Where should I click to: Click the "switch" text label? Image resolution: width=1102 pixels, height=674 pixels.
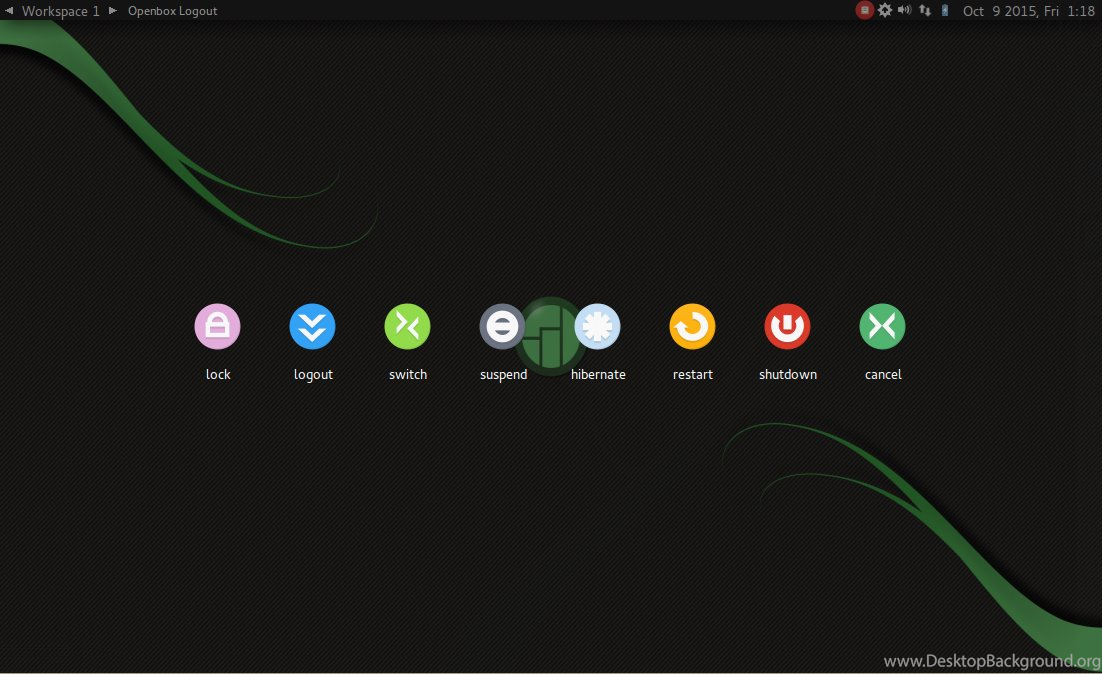tap(408, 374)
